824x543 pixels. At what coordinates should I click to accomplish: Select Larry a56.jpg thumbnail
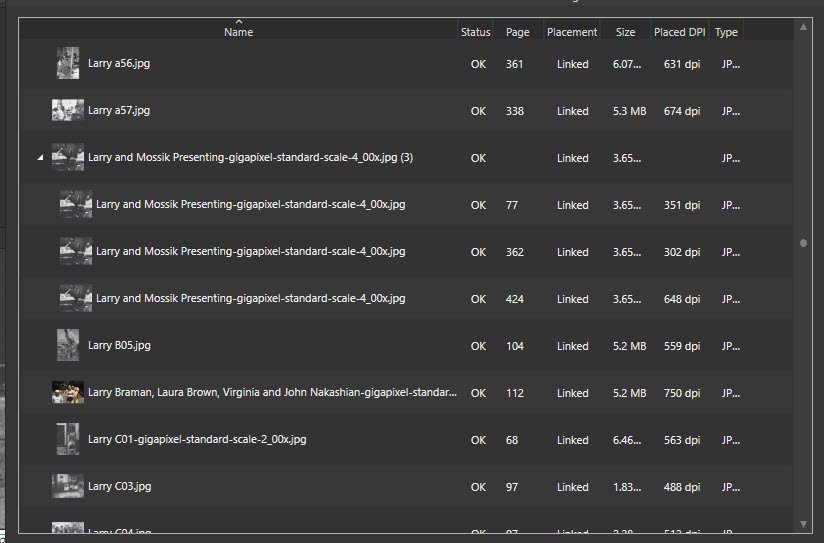click(x=68, y=63)
